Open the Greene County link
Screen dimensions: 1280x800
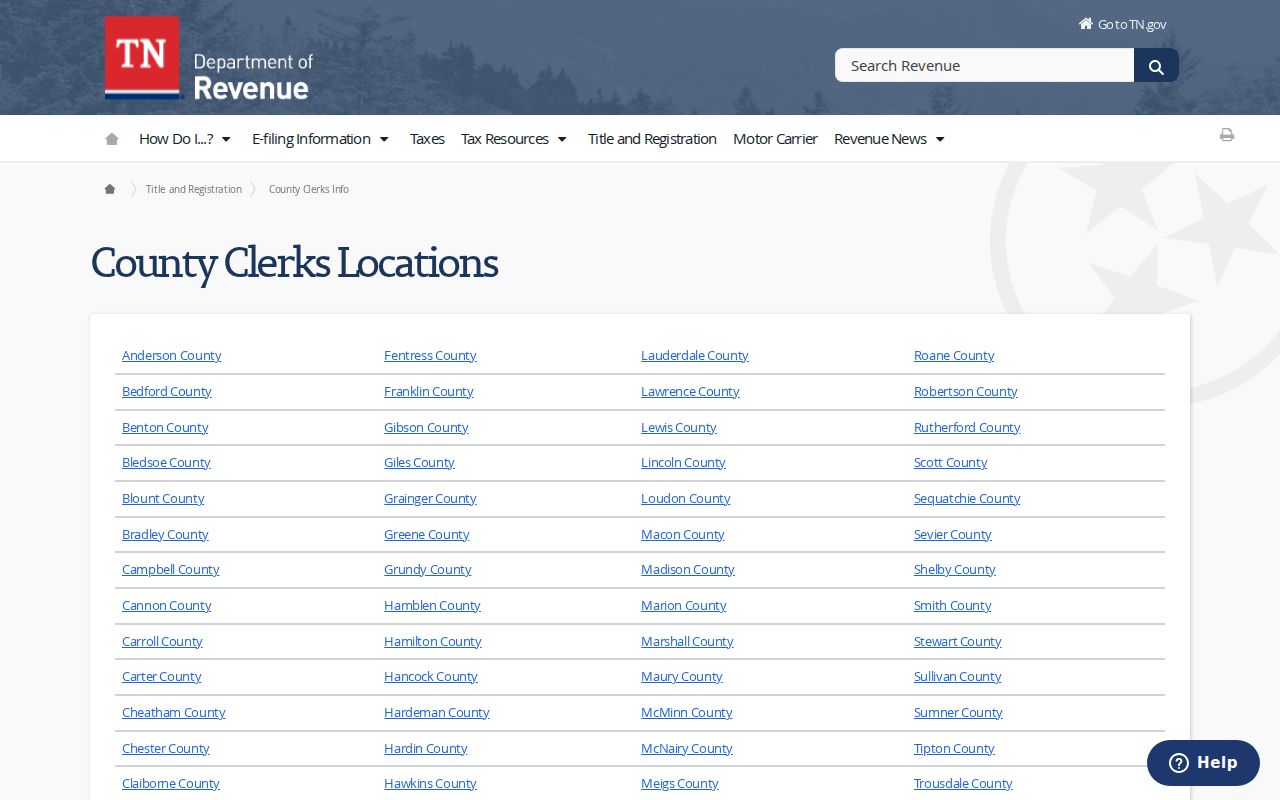[427, 535]
